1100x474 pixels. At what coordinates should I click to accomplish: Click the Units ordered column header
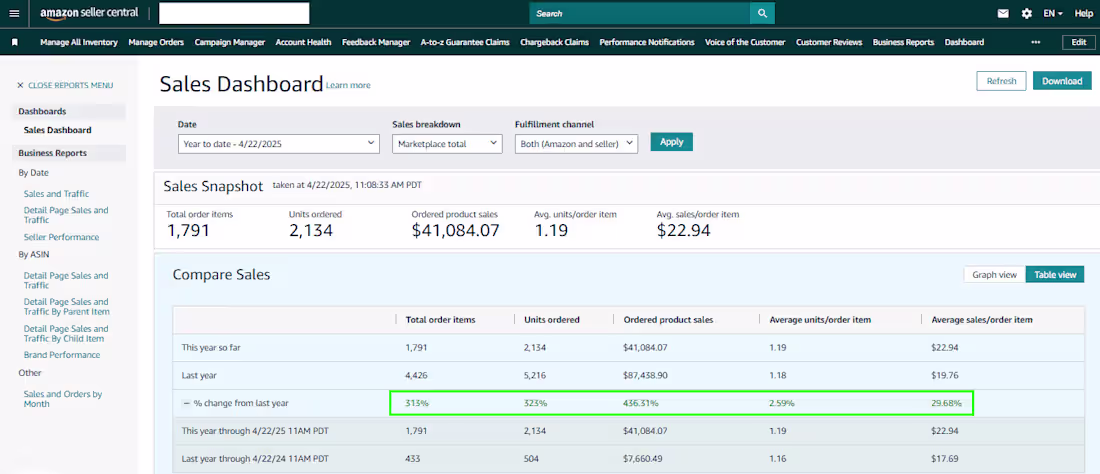[551, 320]
